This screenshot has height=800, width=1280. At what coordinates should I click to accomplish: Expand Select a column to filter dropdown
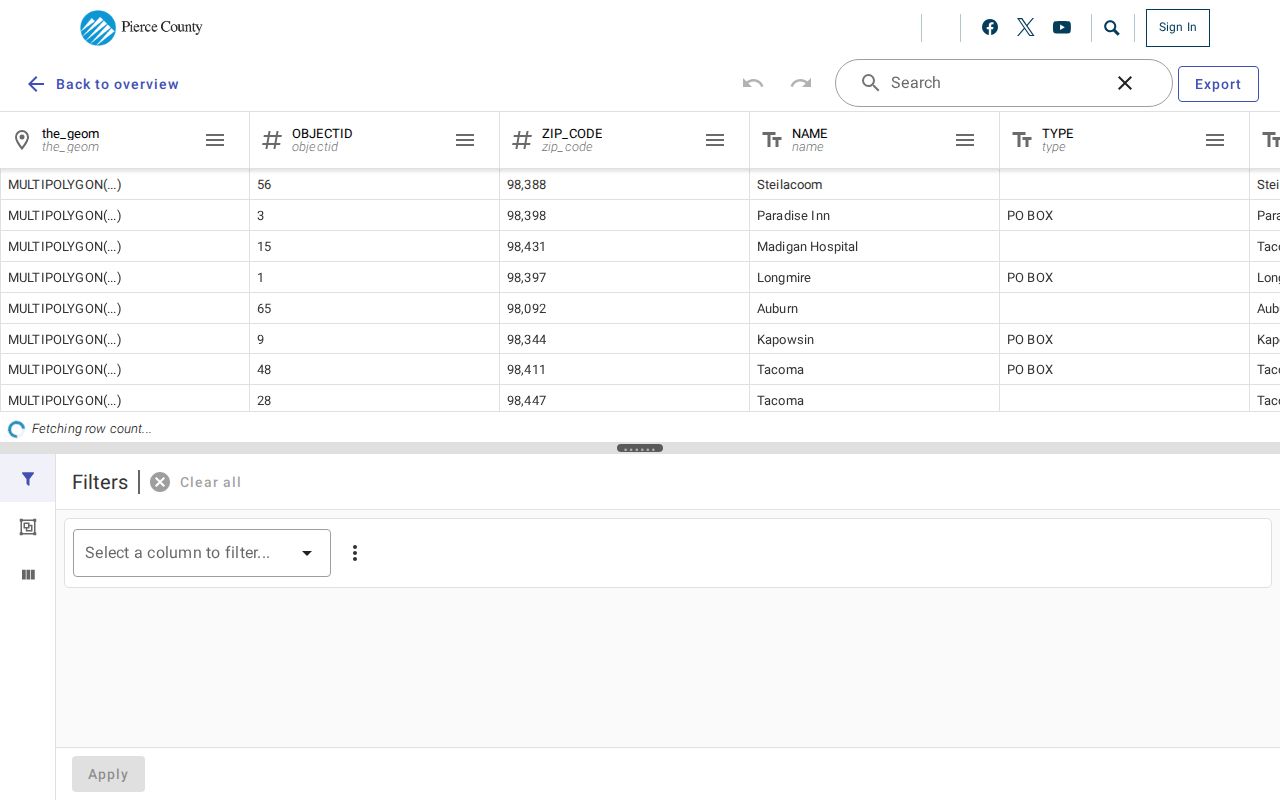pos(202,553)
